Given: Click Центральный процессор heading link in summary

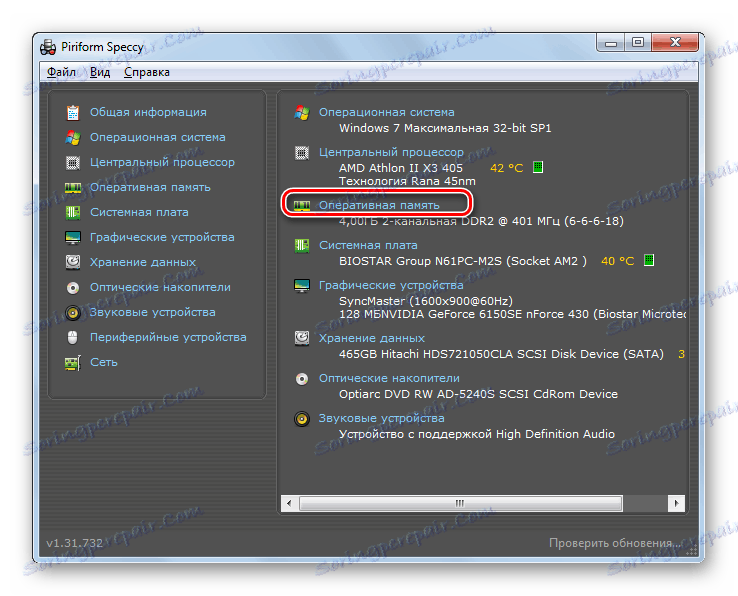Looking at the screenshot, I should pyautogui.click(x=392, y=153).
